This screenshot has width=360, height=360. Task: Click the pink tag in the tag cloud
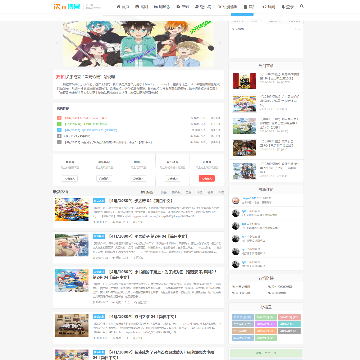[289, 317]
